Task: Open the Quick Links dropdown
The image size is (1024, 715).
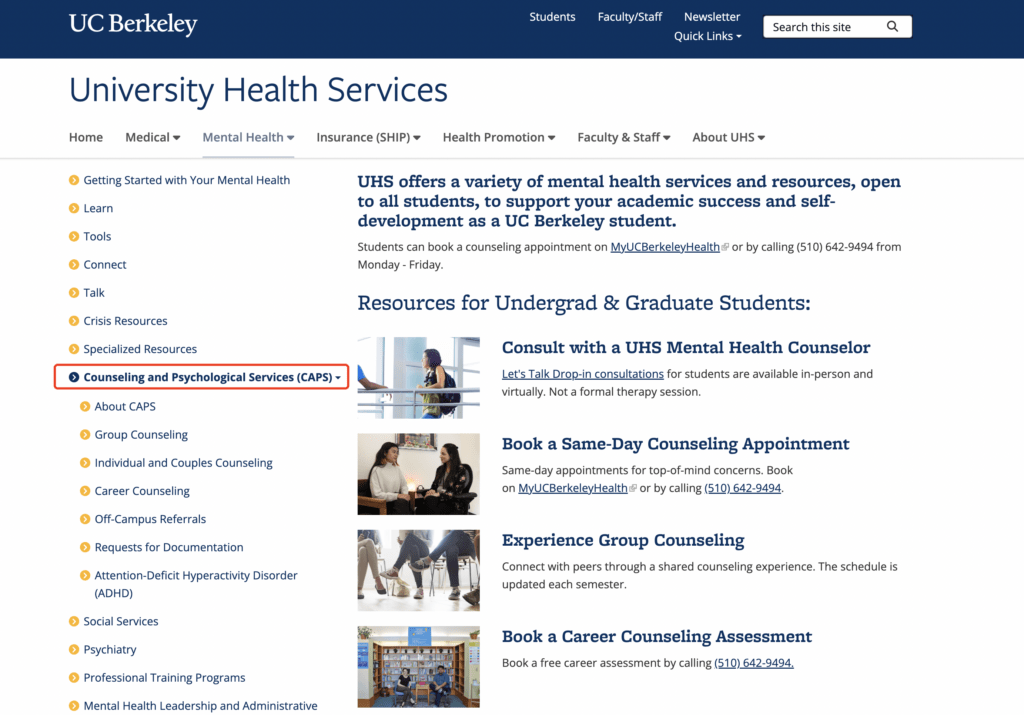Action: [x=707, y=36]
